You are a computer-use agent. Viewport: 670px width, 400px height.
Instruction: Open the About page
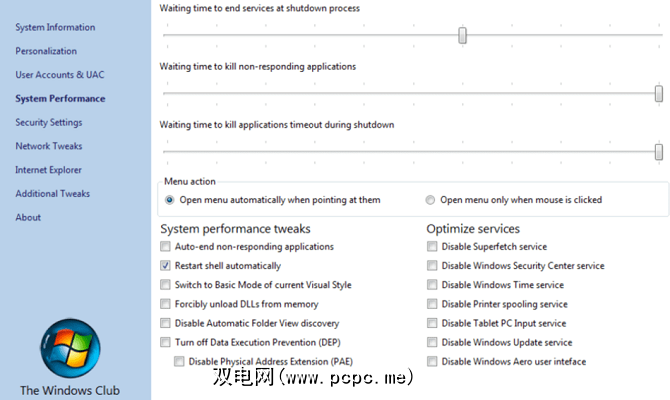pyautogui.click(x=28, y=218)
